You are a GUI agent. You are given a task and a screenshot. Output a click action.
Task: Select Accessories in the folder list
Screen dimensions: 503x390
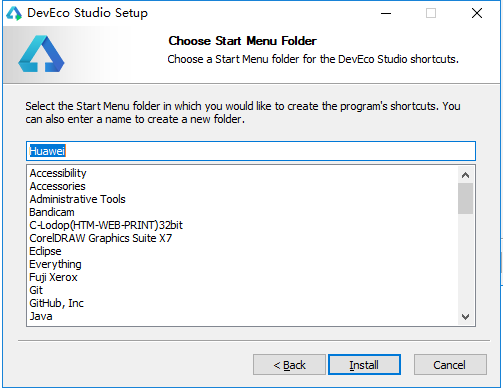coord(58,186)
